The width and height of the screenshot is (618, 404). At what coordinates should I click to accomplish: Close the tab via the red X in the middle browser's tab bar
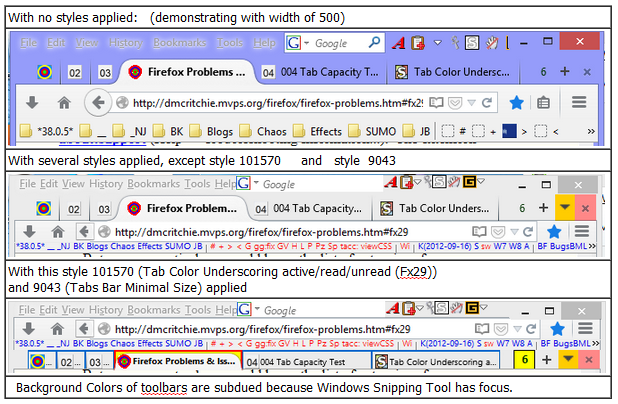[585, 208]
